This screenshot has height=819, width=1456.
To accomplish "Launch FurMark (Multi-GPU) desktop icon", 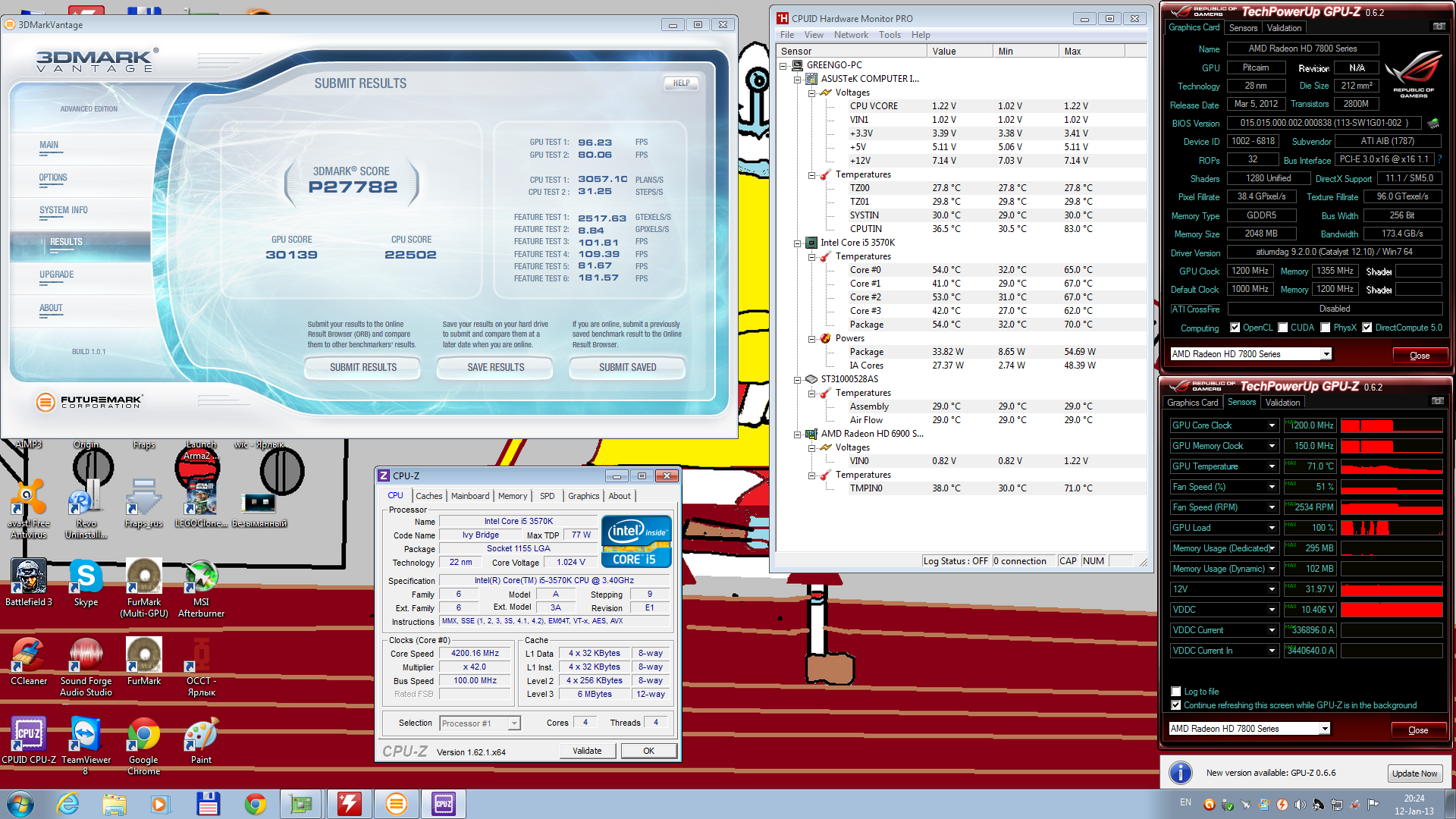I will tap(144, 587).
